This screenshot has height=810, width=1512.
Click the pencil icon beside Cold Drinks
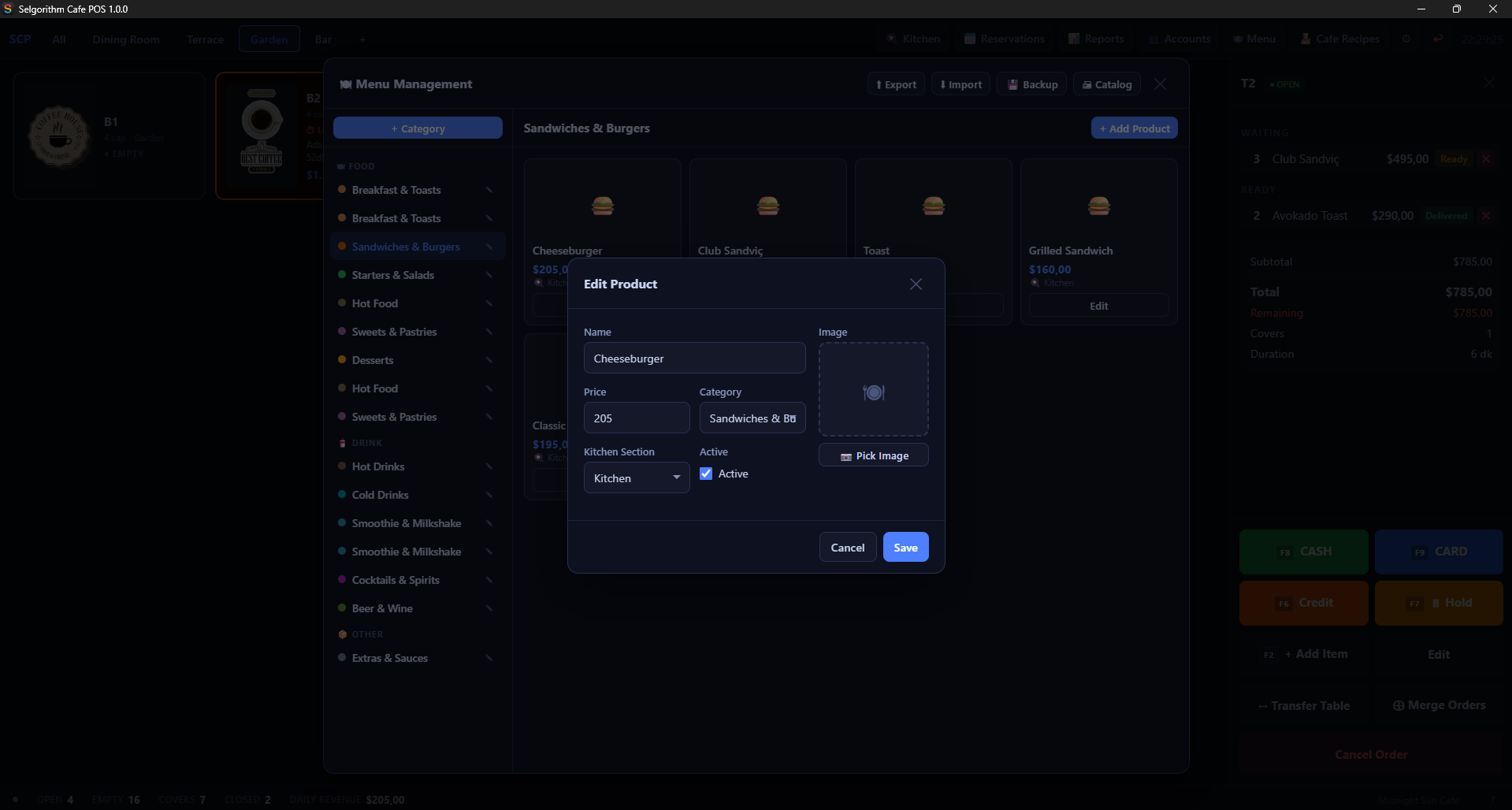point(489,495)
